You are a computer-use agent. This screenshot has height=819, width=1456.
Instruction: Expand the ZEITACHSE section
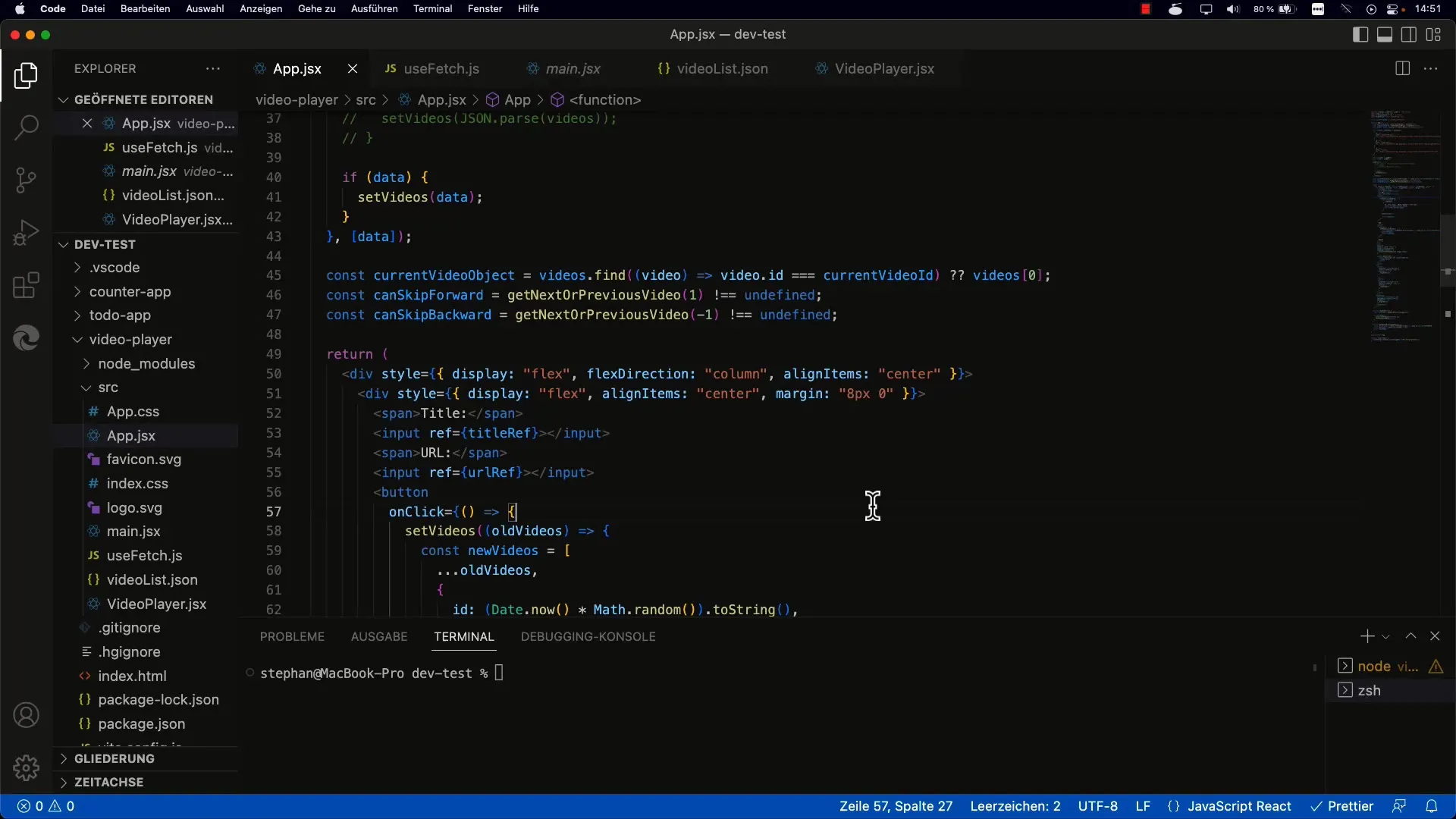pyautogui.click(x=144, y=782)
